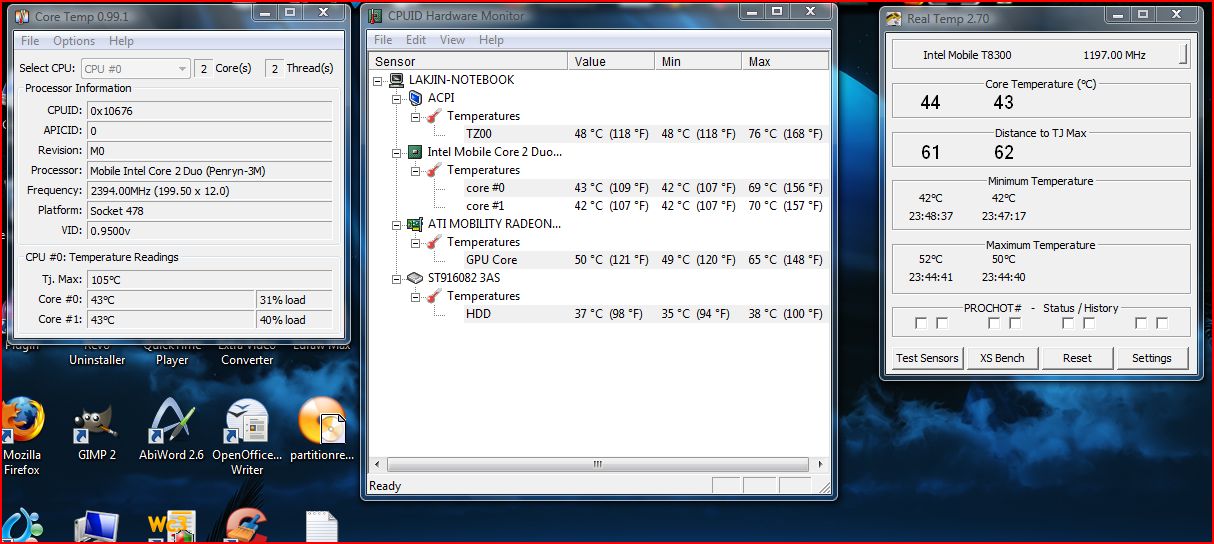The width and height of the screenshot is (1214, 544).
Task: Click the Max column header
Action: point(786,61)
